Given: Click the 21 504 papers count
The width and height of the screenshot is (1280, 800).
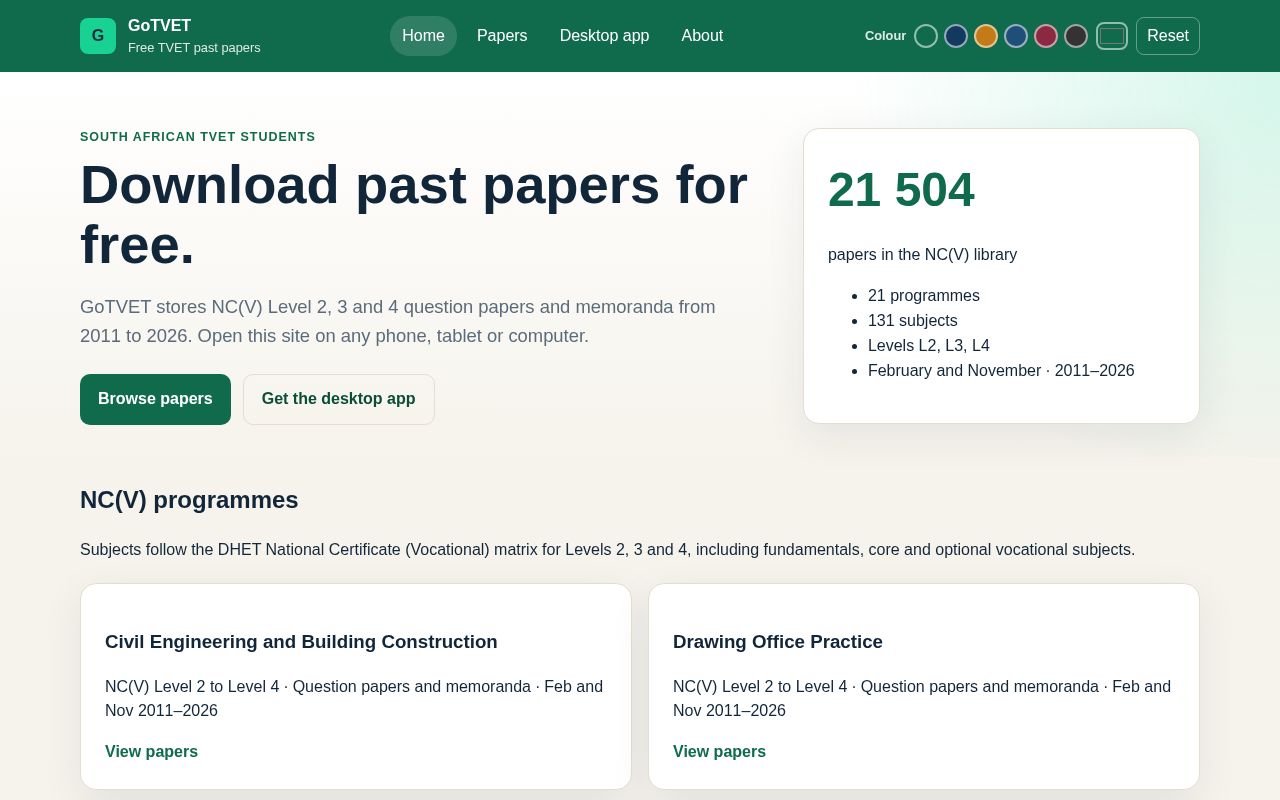Looking at the screenshot, I should tap(901, 190).
